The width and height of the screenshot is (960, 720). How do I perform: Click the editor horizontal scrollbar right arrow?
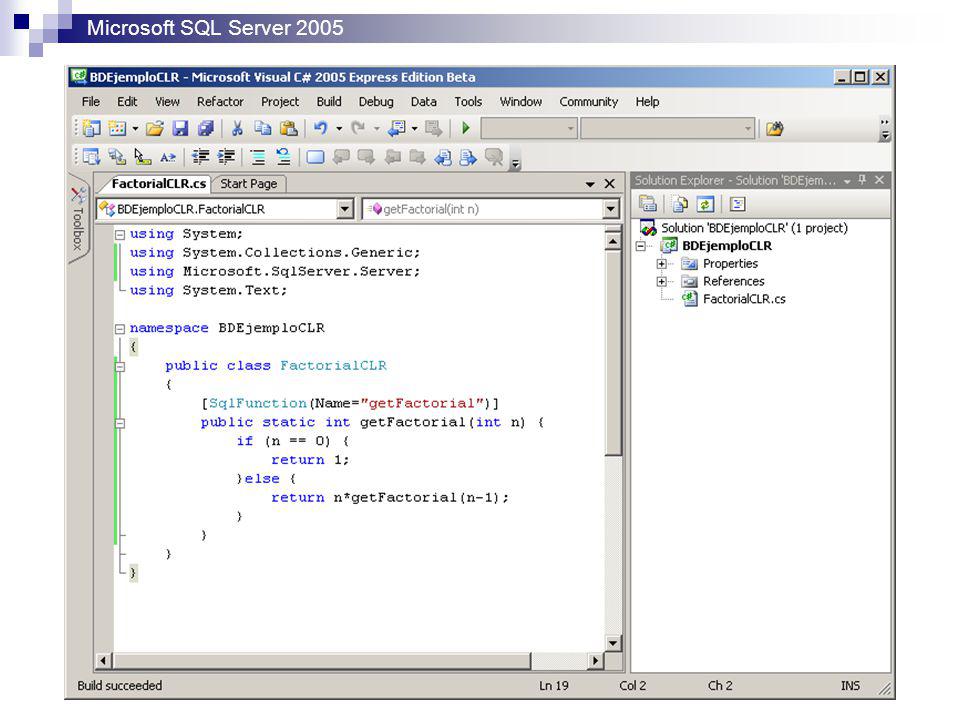[595, 661]
